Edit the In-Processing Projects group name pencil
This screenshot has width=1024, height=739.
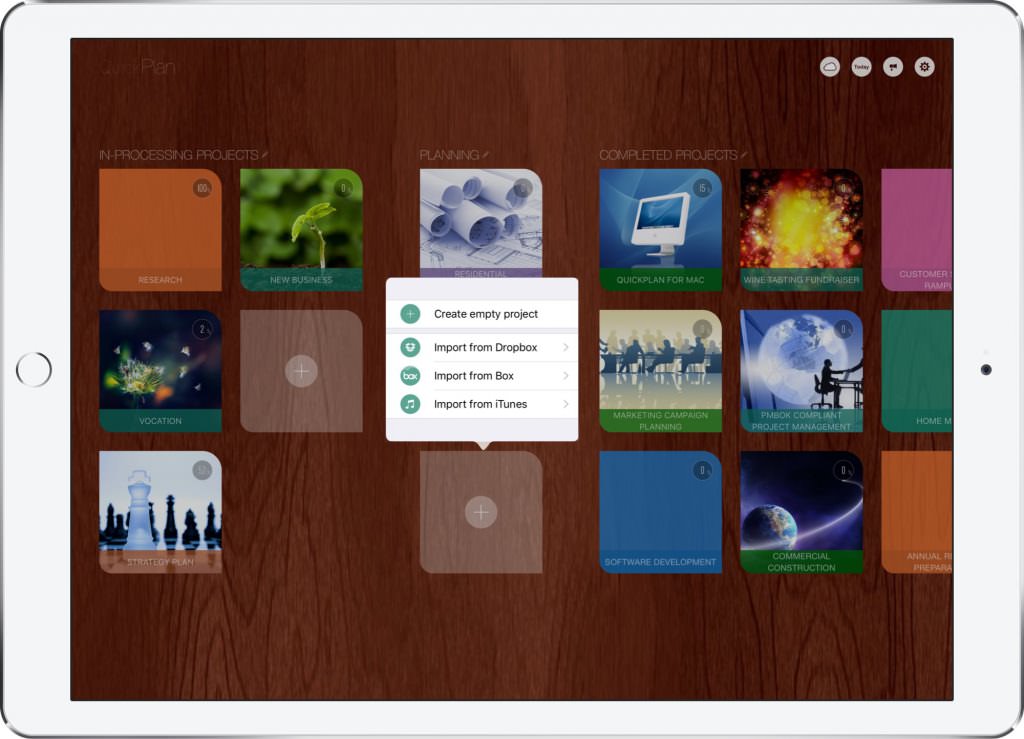click(265, 155)
